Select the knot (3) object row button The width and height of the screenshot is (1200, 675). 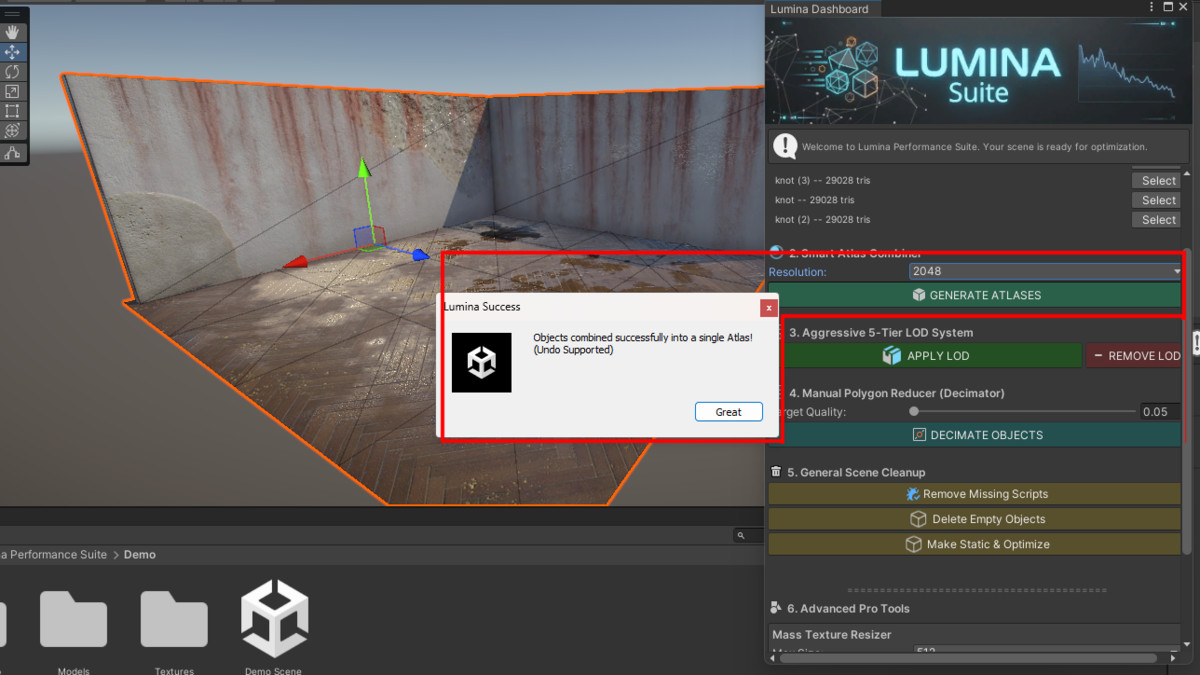coord(1158,180)
